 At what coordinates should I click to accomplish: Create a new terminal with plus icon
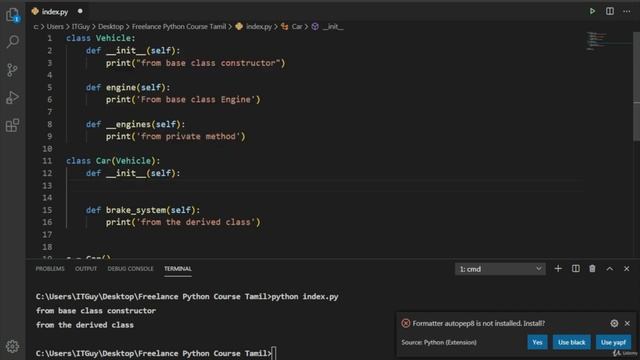click(x=558, y=269)
